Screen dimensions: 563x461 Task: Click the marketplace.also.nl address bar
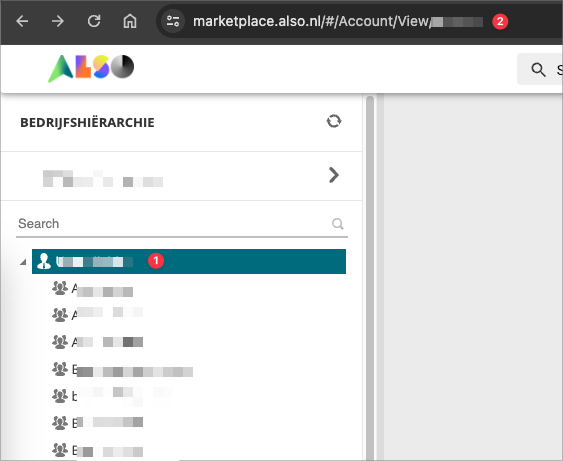[312, 22]
